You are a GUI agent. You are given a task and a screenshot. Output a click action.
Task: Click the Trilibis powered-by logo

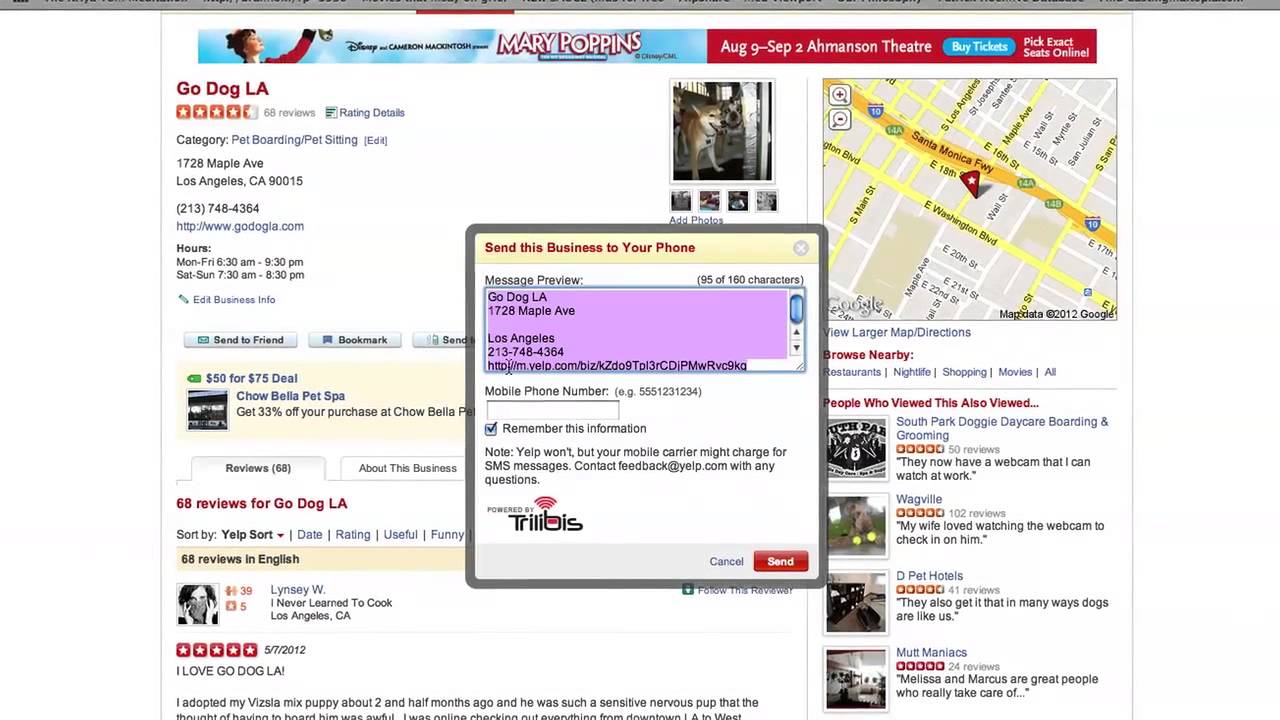point(534,514)
